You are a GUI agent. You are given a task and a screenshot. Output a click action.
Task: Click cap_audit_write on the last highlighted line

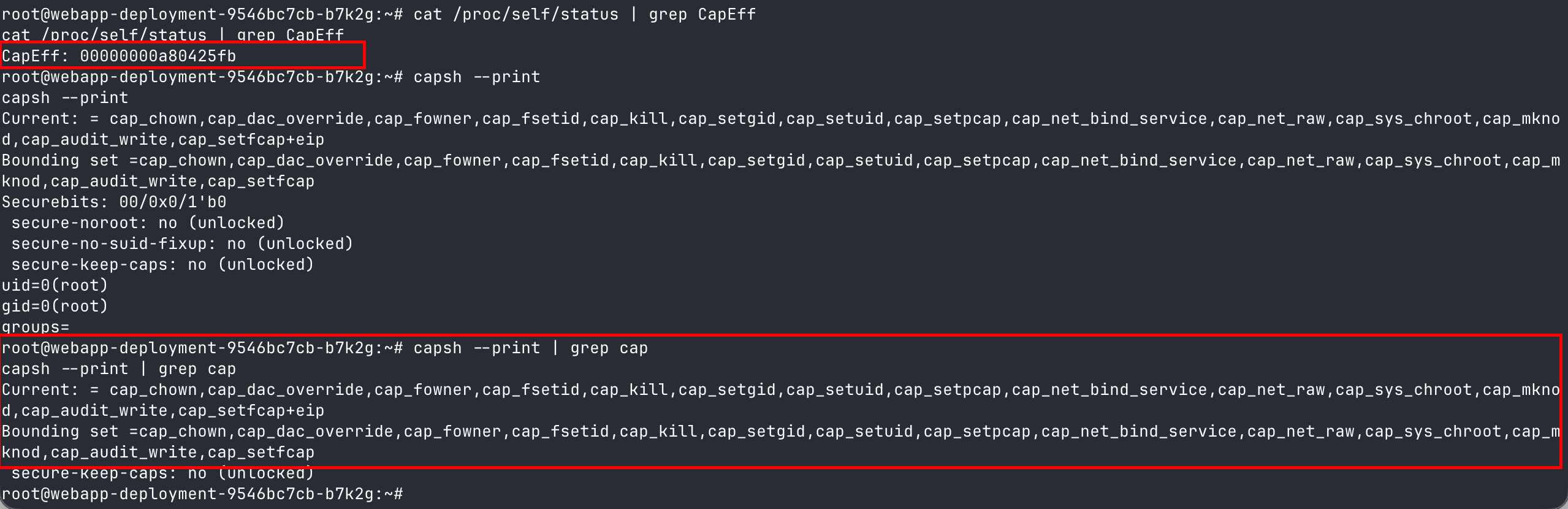coord(124,453)
